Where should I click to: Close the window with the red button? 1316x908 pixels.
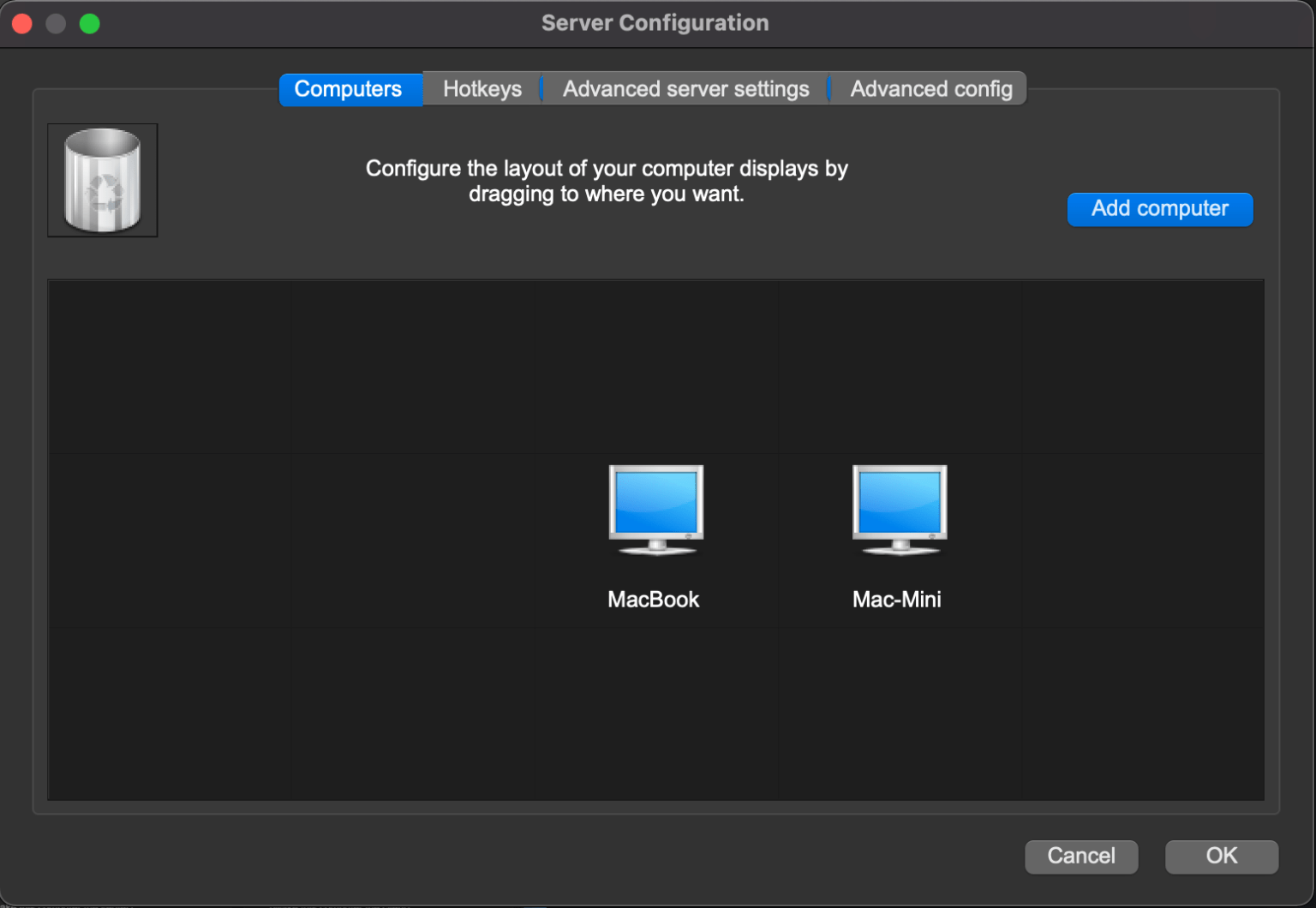pos(22,24)
